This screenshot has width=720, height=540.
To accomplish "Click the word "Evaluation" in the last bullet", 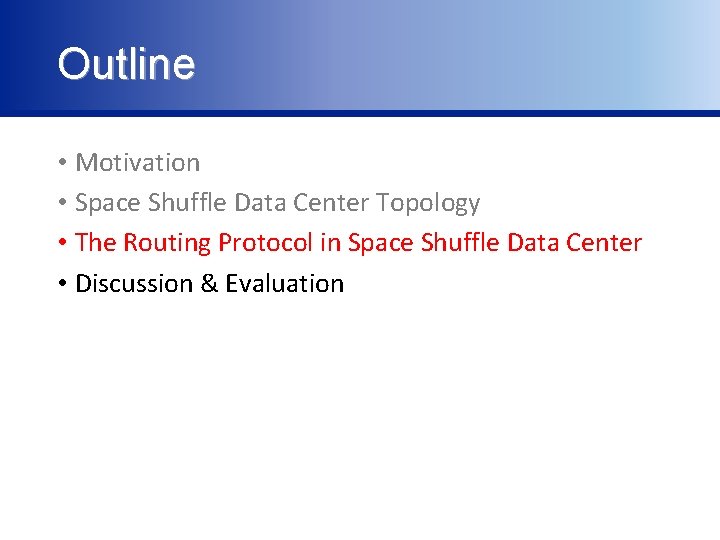I will point(285,283).
